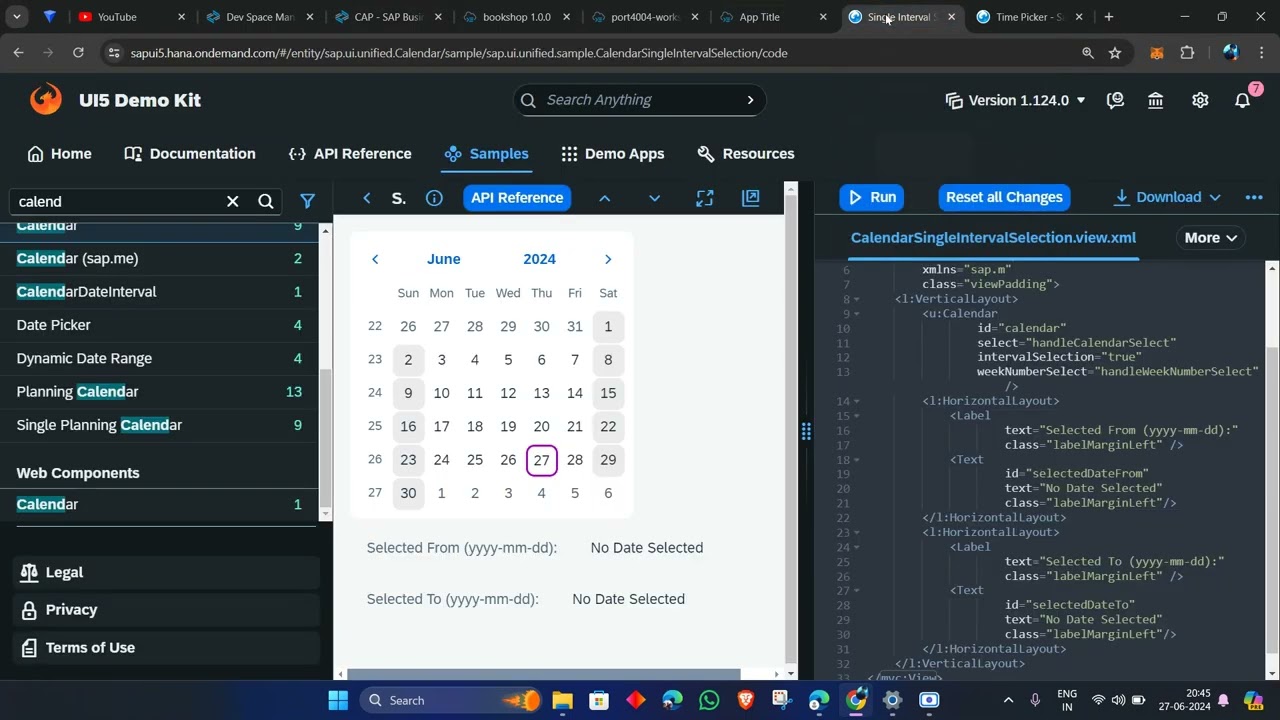This screenshot has width=1280, height=720.
Task: Select June 15 in the calendar
Action: (x=608, y=393)
